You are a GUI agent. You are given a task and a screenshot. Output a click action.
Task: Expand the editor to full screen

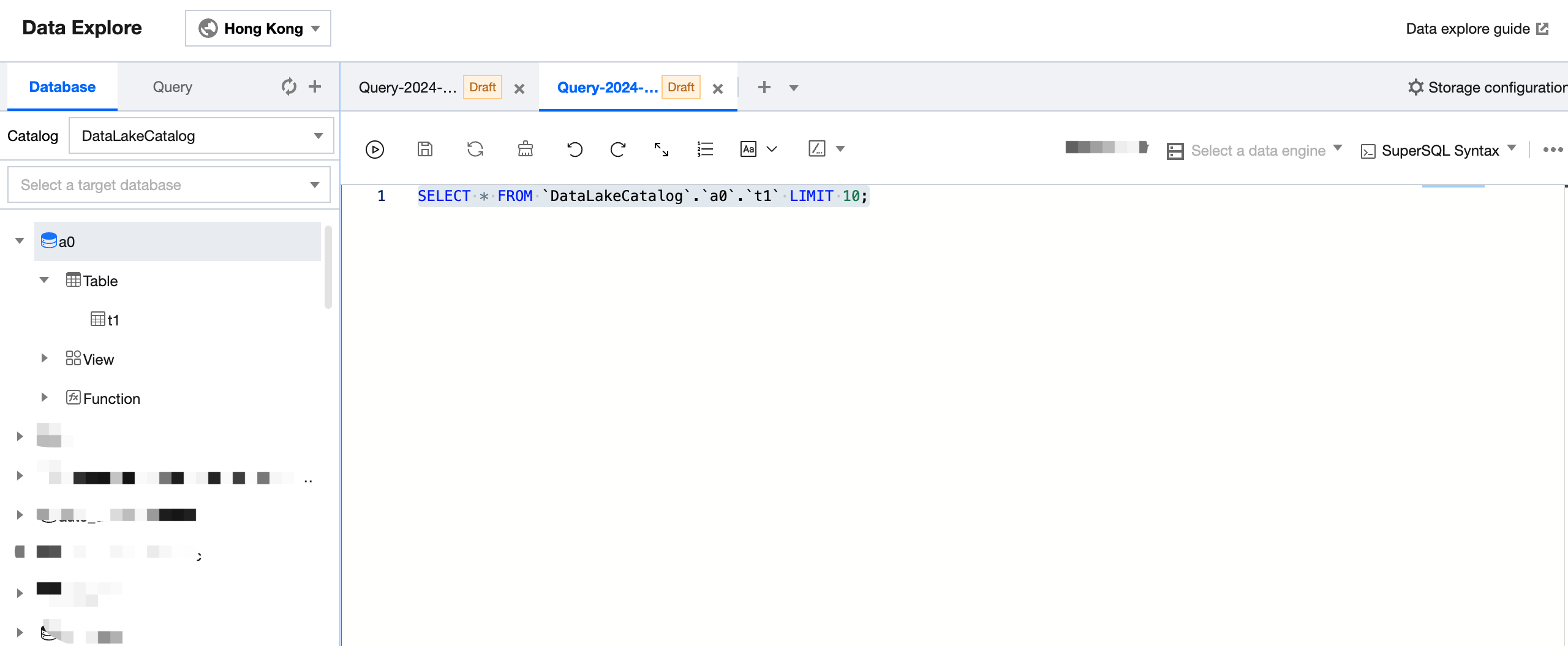[x=661, y=150]
